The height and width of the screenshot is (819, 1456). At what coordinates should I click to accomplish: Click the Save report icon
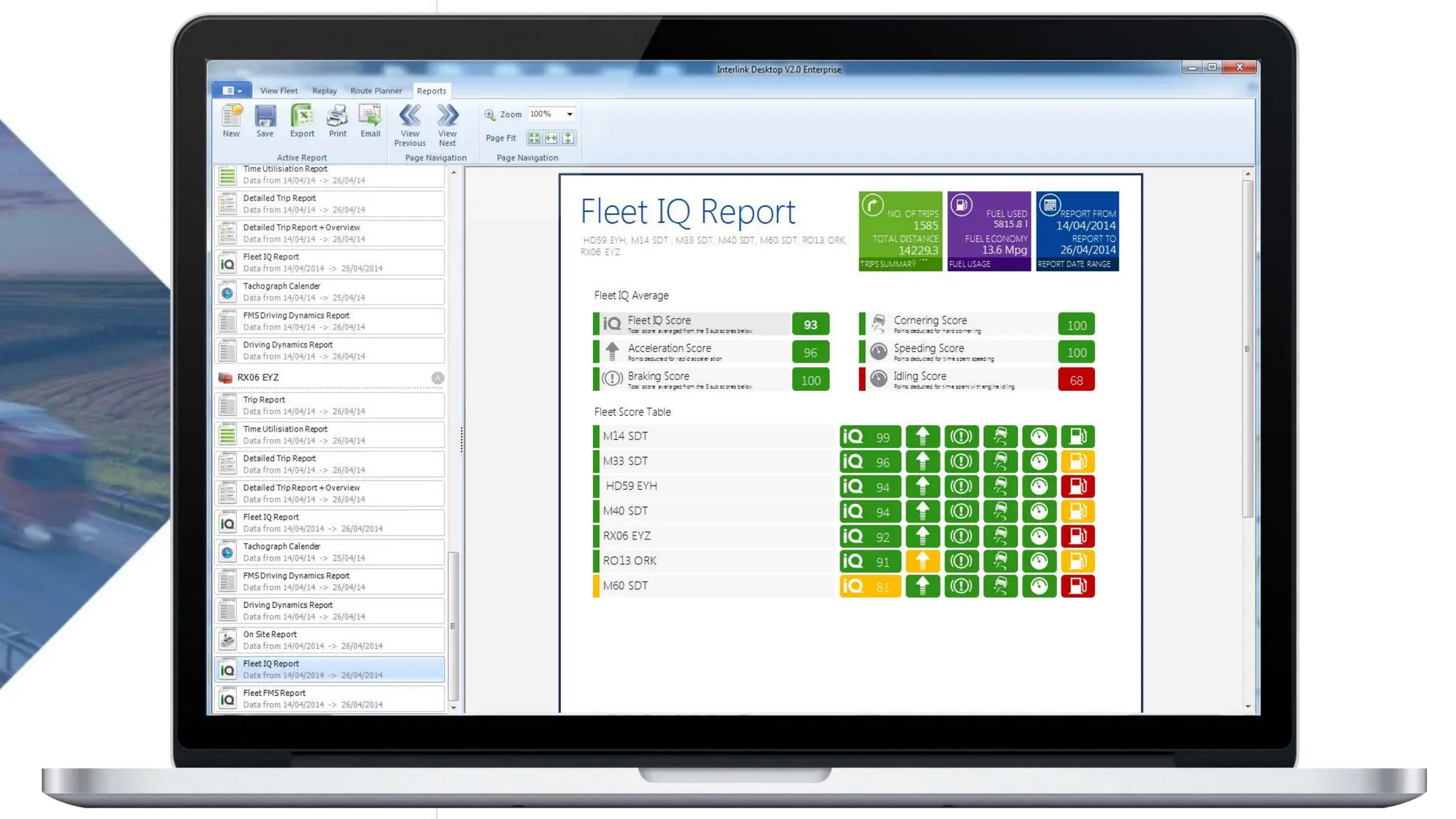[265, 117]
